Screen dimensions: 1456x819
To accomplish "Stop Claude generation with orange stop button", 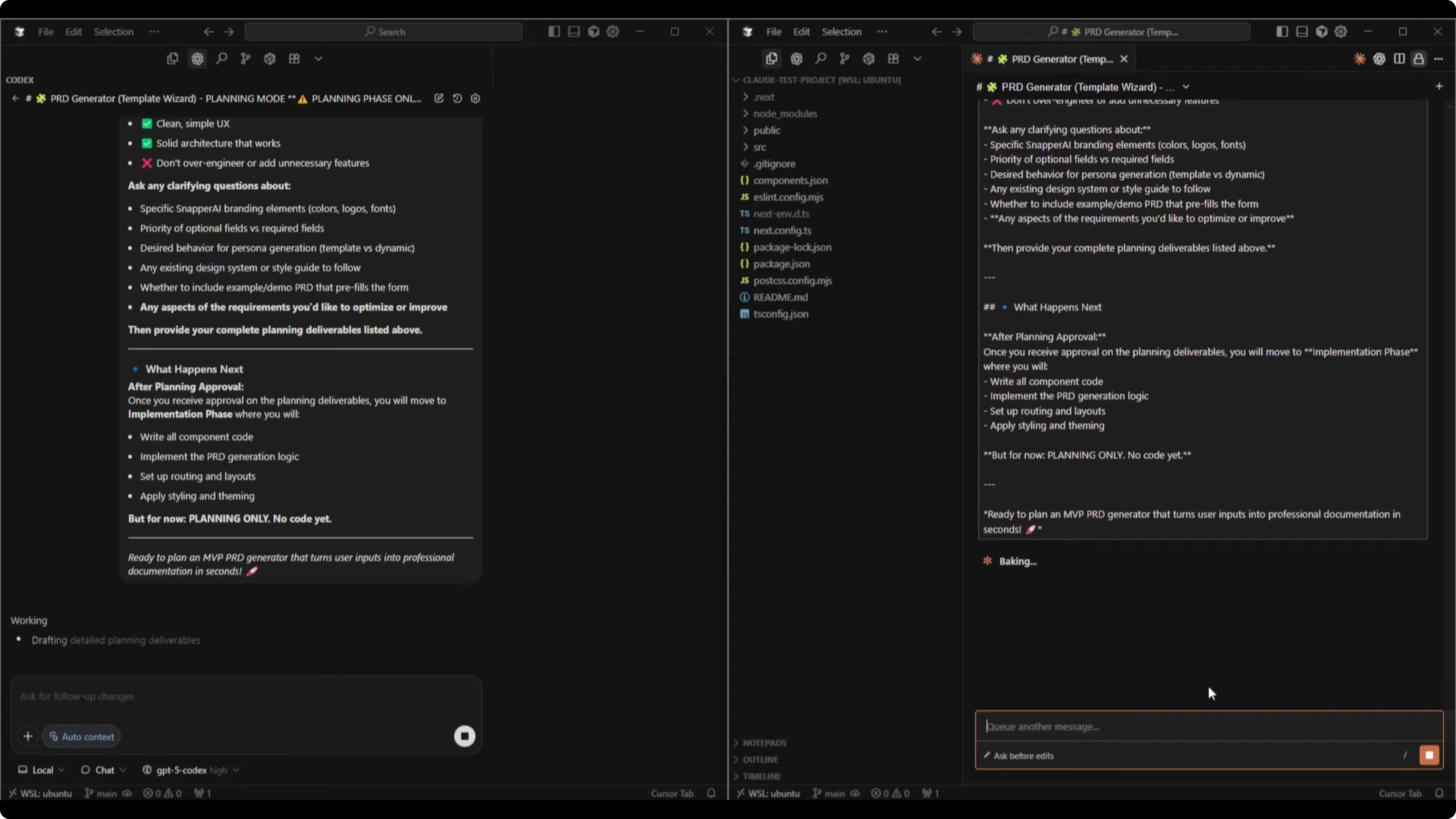I will point(1429,755).
